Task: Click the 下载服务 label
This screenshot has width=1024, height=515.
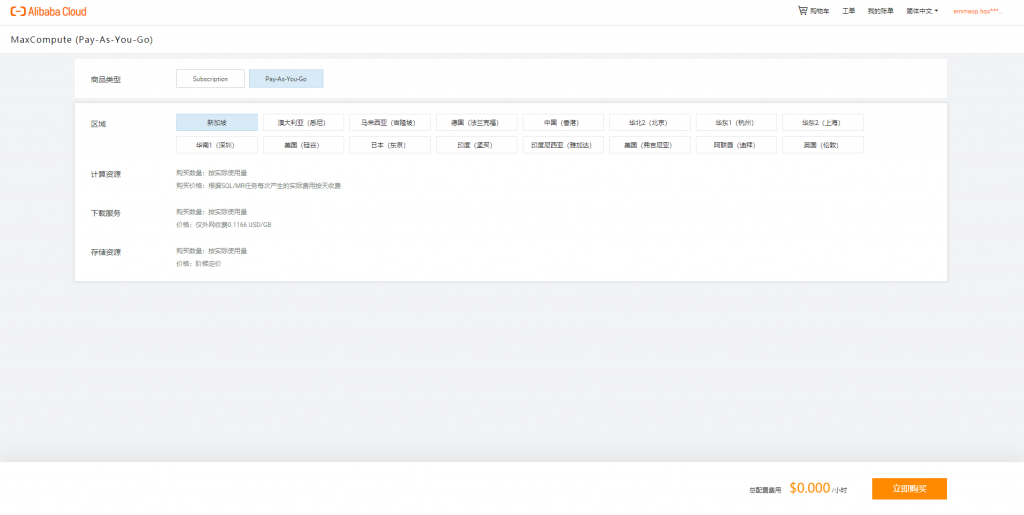Action: pyautogui.click(x=106, y=213)
